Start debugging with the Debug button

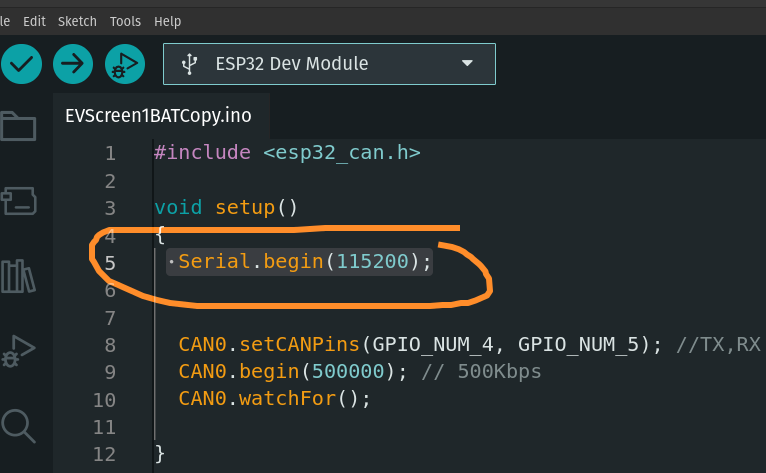pos(124,65)
